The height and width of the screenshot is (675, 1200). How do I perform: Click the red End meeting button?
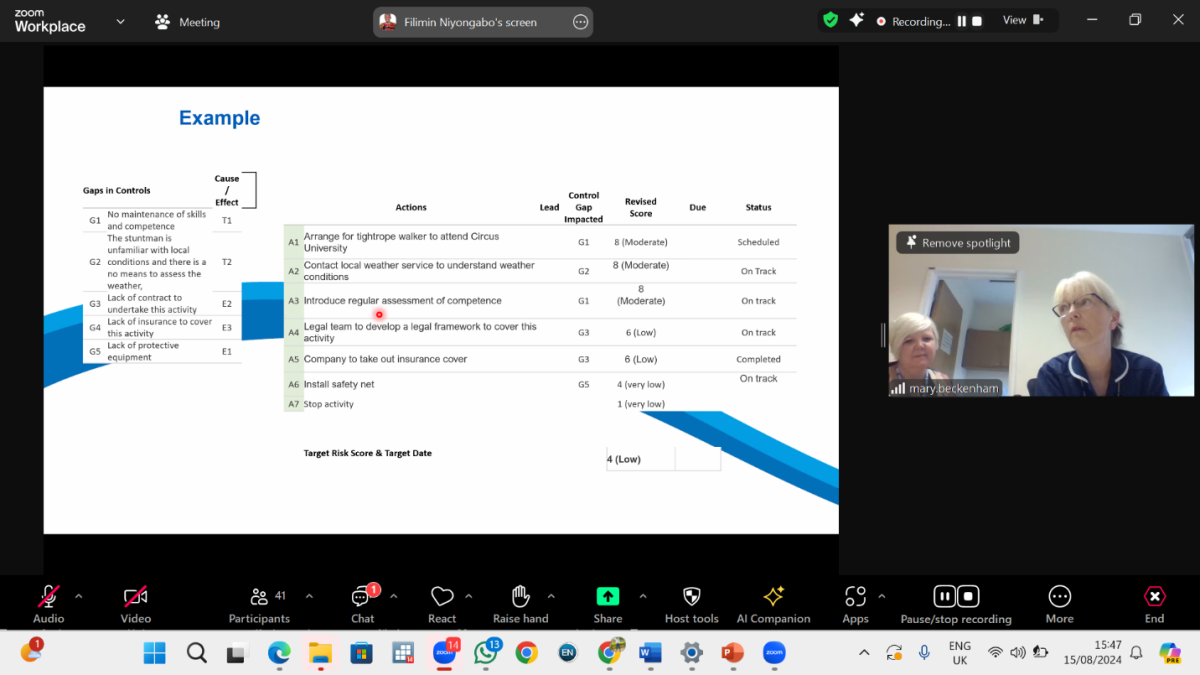point(1154,604)
